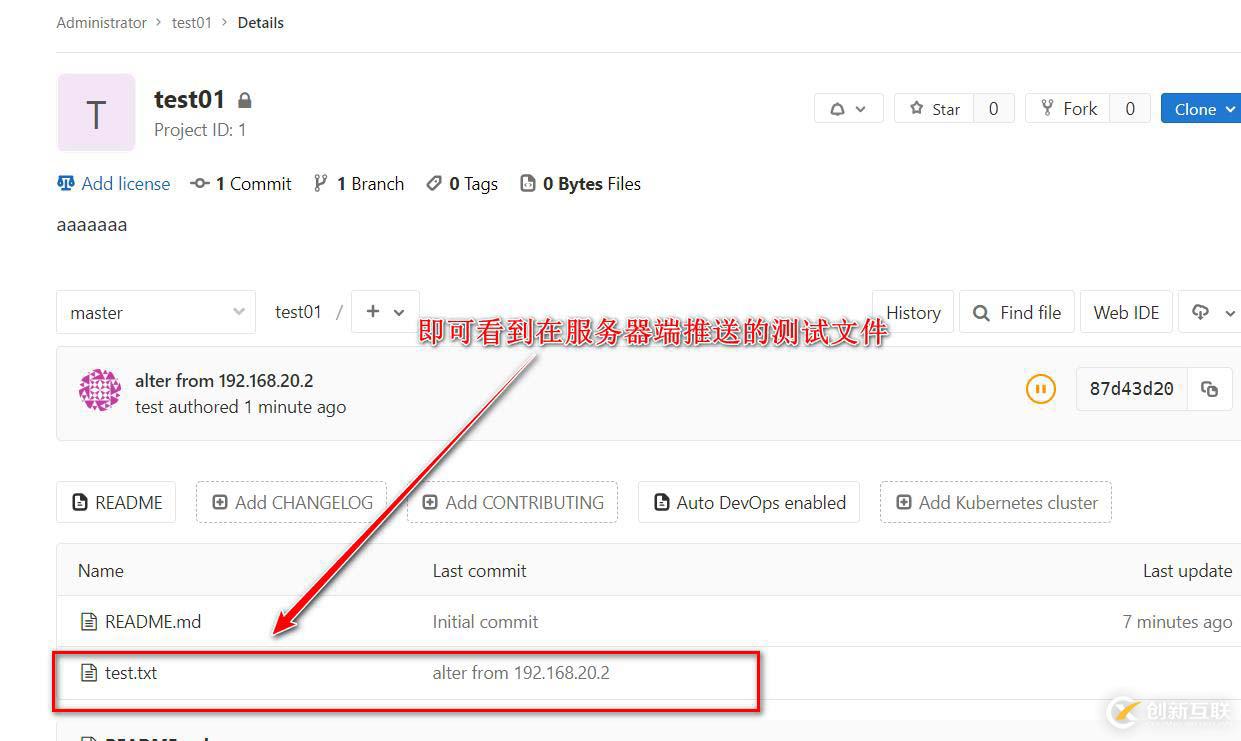Viewport: 1241px width, 741px height.
Task: Go to Administrator breadcrumb
Action: click(101, 23)
